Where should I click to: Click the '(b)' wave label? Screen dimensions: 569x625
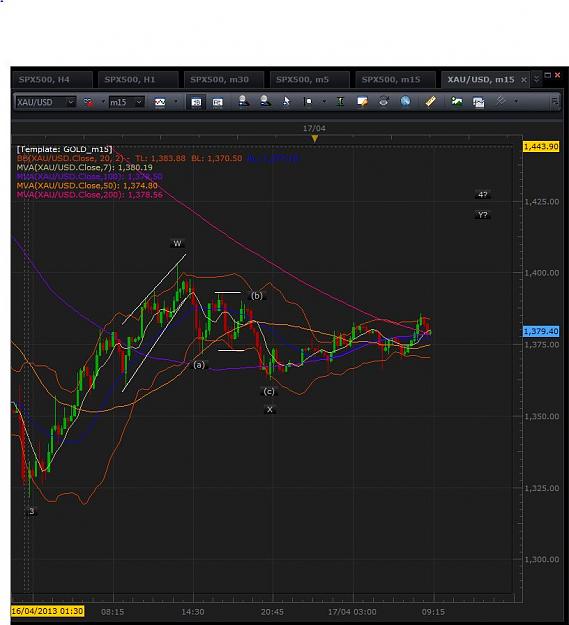(x=257, y=296)
